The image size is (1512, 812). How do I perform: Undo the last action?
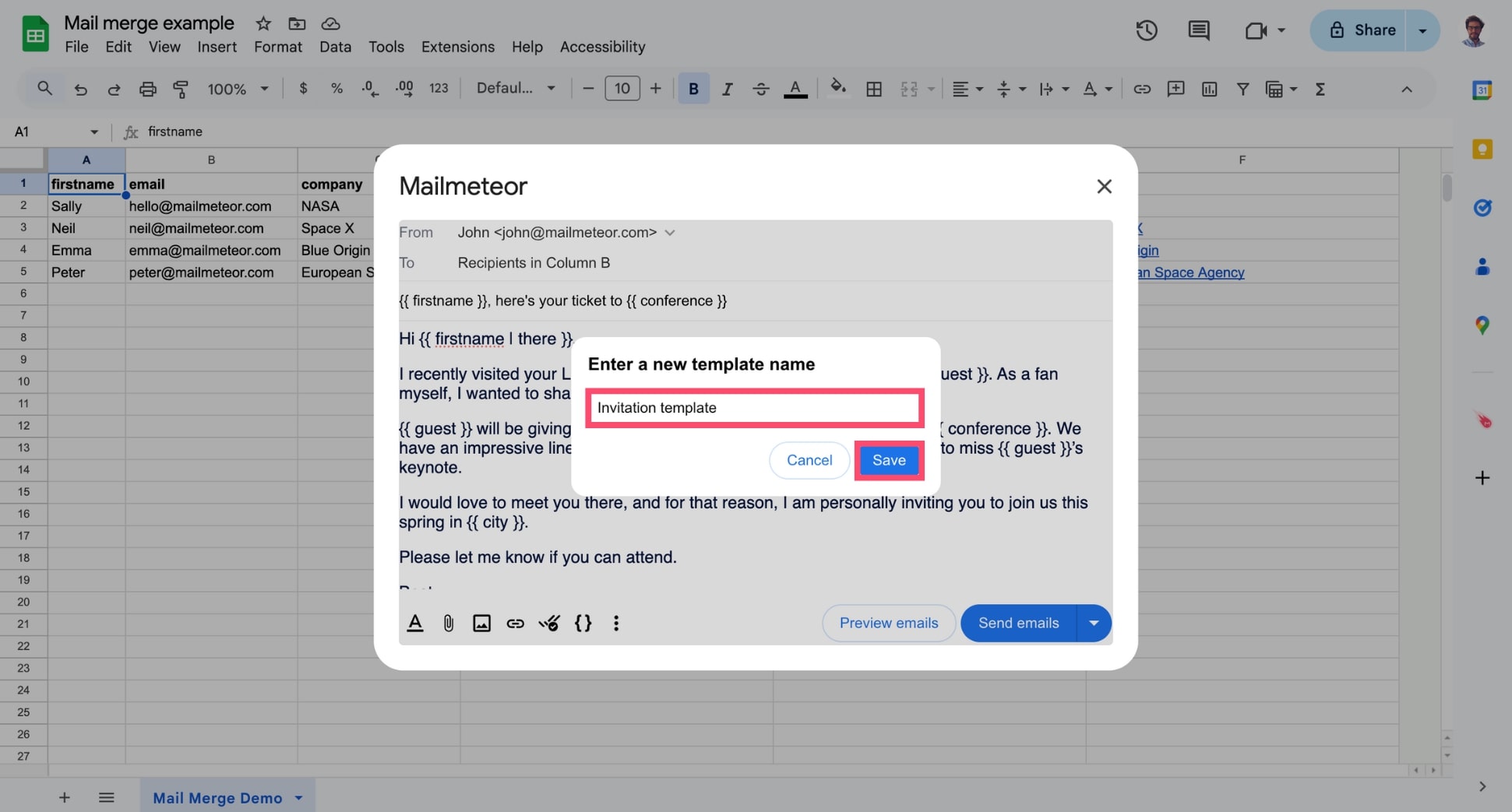pyautogui.click(x=80, y=89)
